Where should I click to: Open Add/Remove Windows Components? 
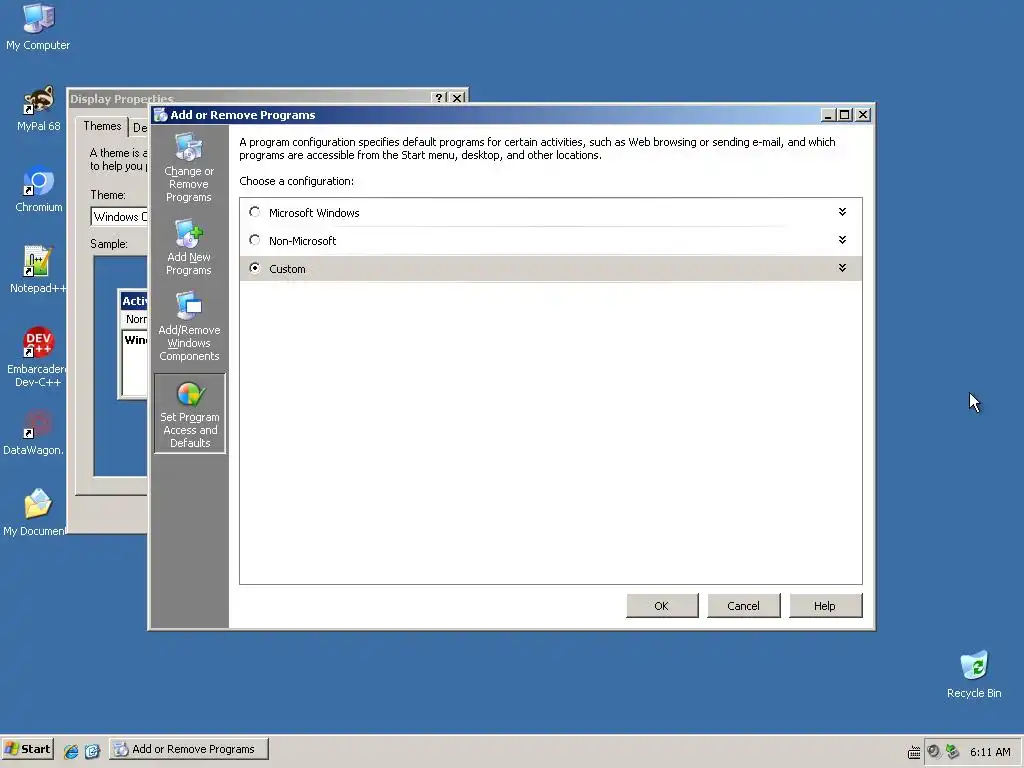tap(189, 326)
